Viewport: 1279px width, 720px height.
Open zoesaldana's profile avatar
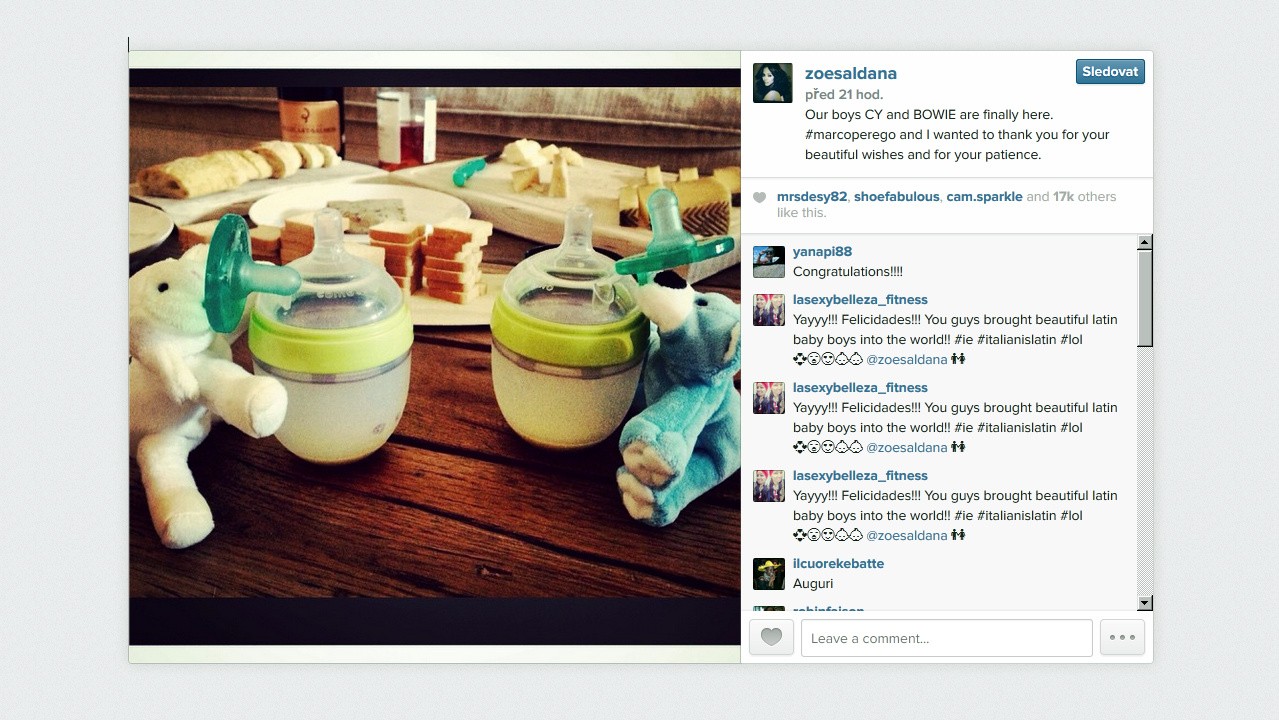[772, 83]
